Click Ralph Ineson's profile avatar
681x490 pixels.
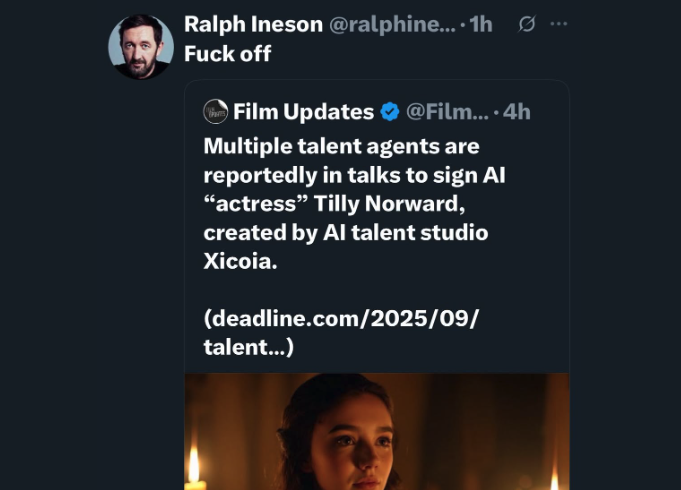click(x=141, y=47)
